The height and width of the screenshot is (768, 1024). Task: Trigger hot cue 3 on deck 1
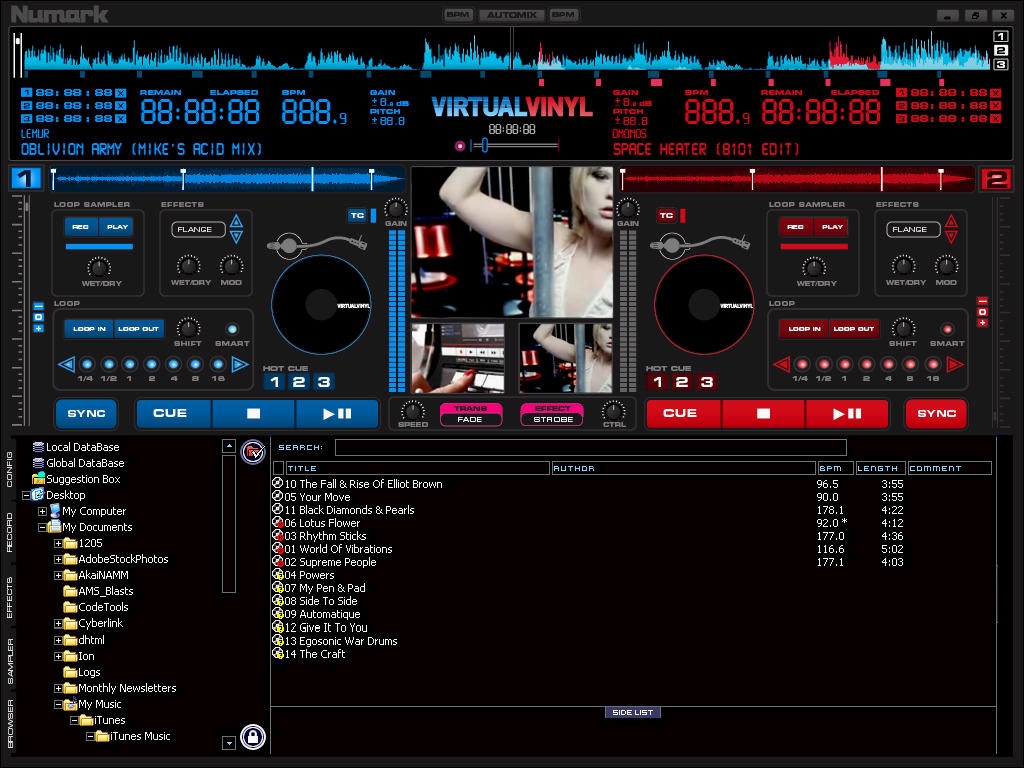[323, 382]
